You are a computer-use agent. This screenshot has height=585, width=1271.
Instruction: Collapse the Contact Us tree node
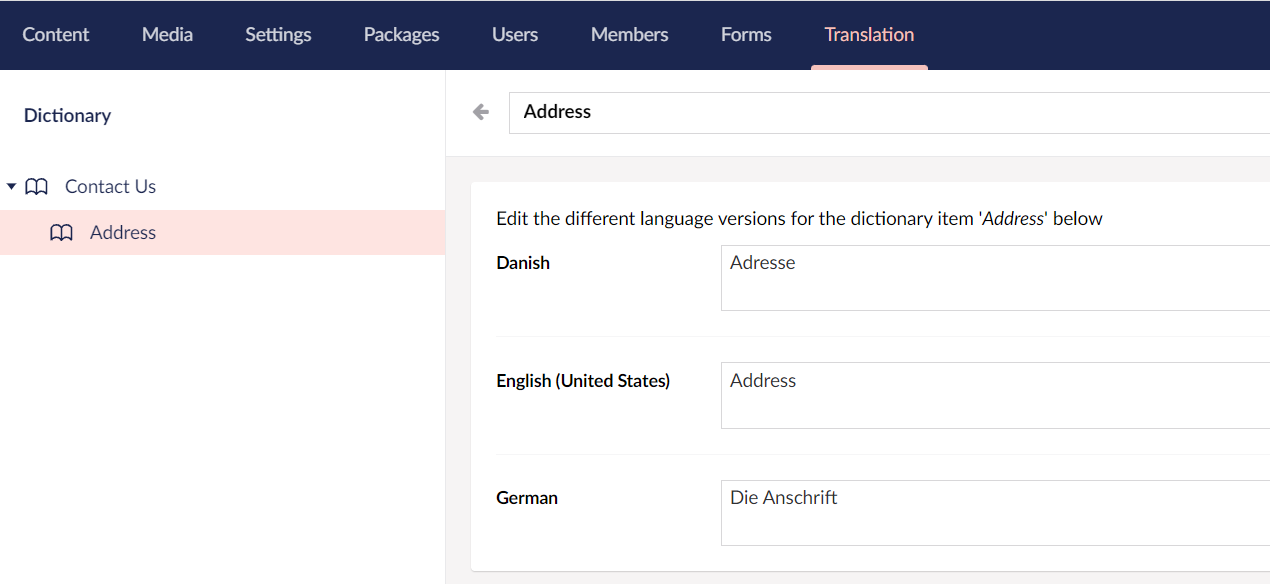pos(11,187)
